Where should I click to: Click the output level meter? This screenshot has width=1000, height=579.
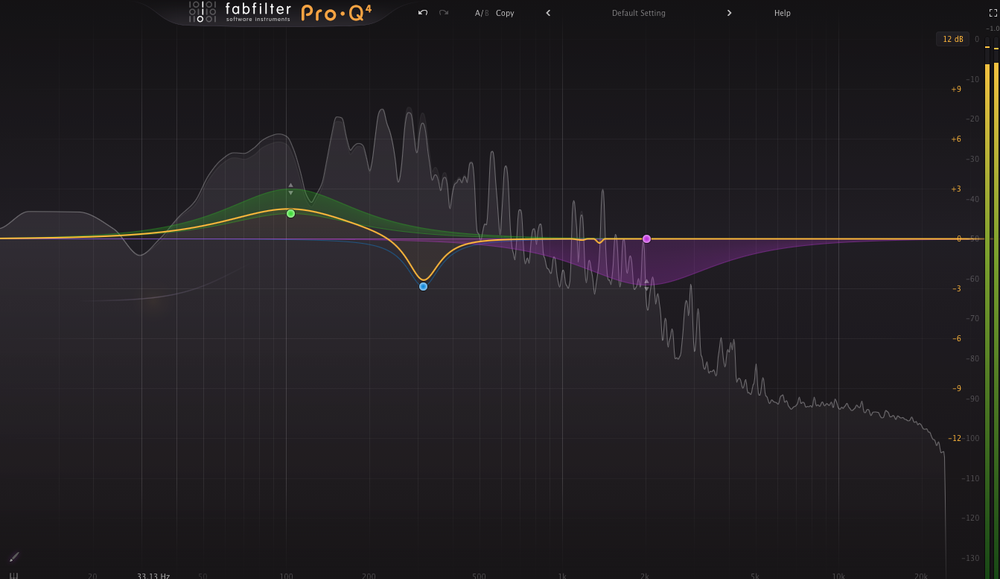point(992,306)
